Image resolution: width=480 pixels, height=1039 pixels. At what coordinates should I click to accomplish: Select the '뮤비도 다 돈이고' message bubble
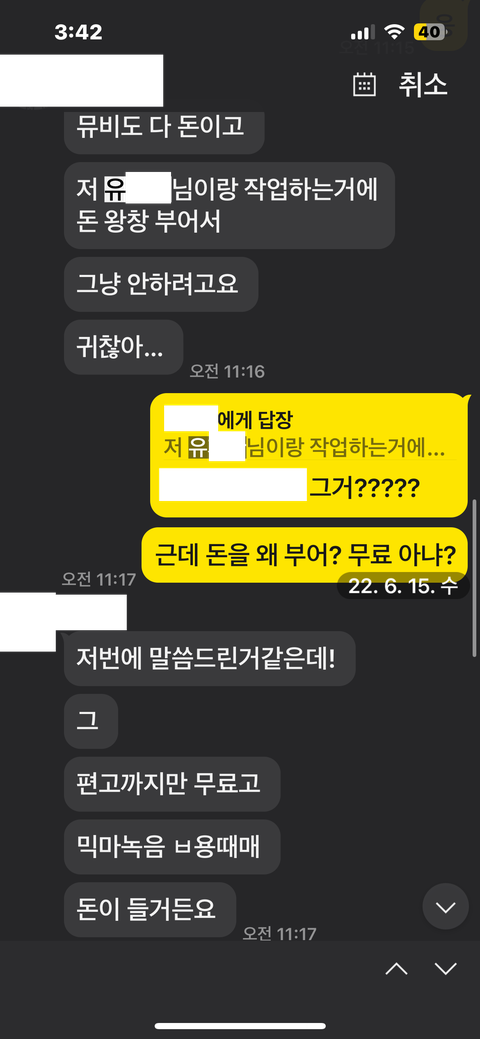point(164,127)
